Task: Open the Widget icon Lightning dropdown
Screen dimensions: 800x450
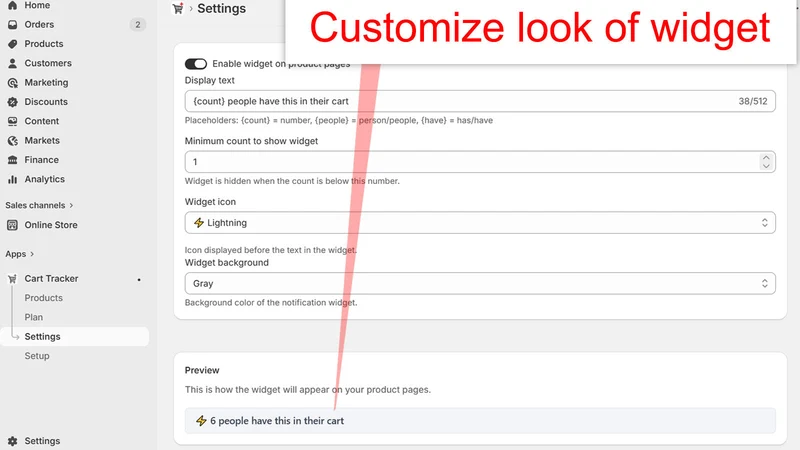Action: [480, 223]
